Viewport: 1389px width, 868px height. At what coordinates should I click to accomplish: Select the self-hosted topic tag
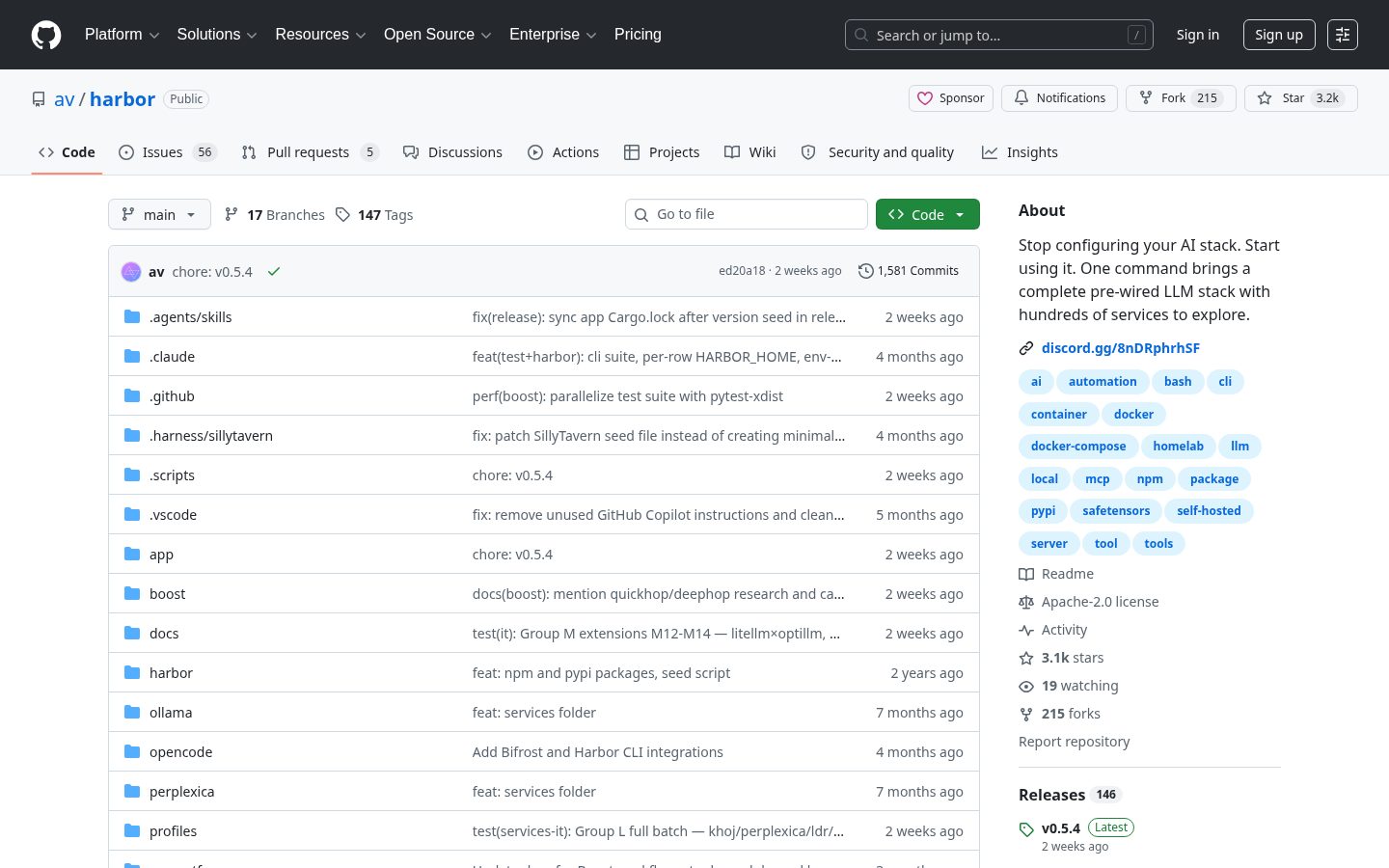(1209, 511)
